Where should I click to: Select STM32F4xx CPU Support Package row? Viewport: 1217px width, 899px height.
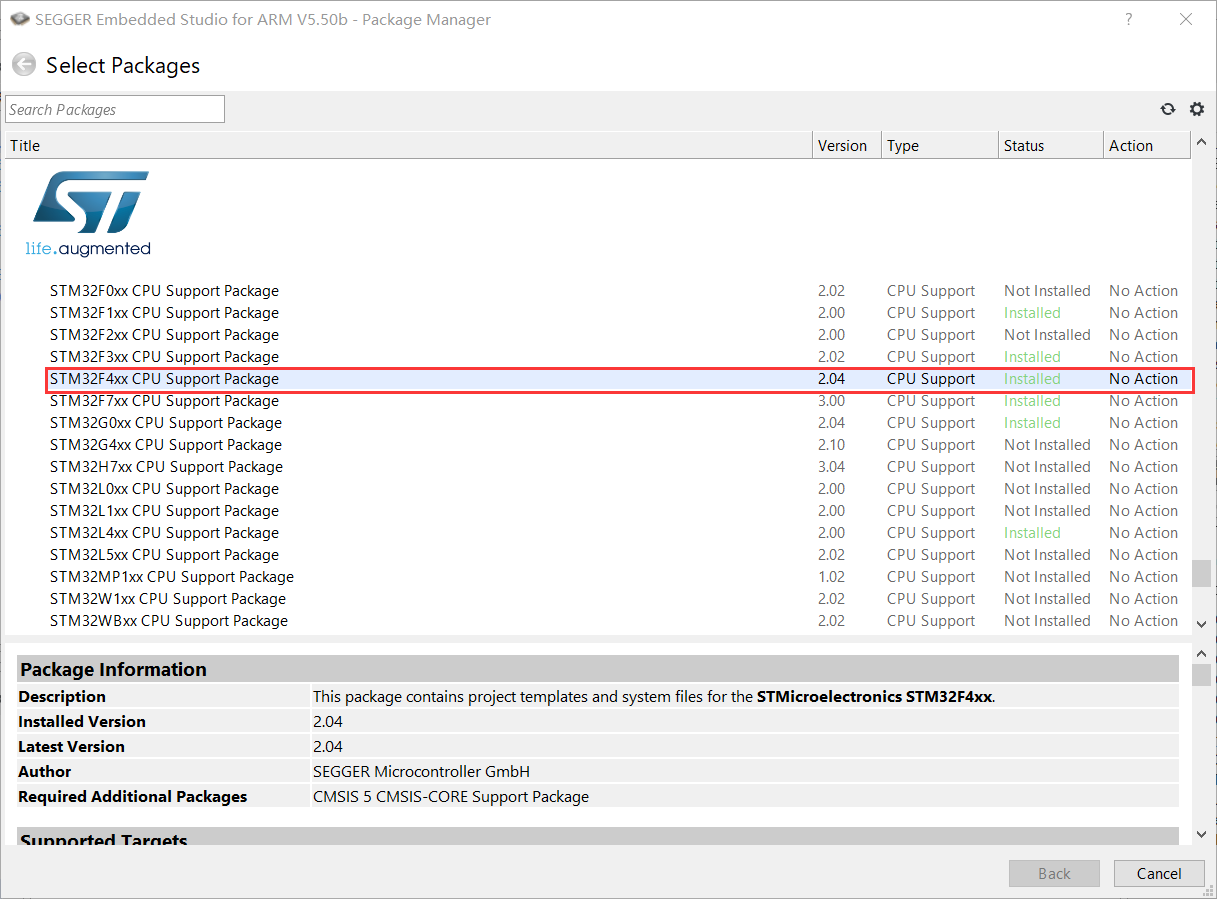pos(619,379)
